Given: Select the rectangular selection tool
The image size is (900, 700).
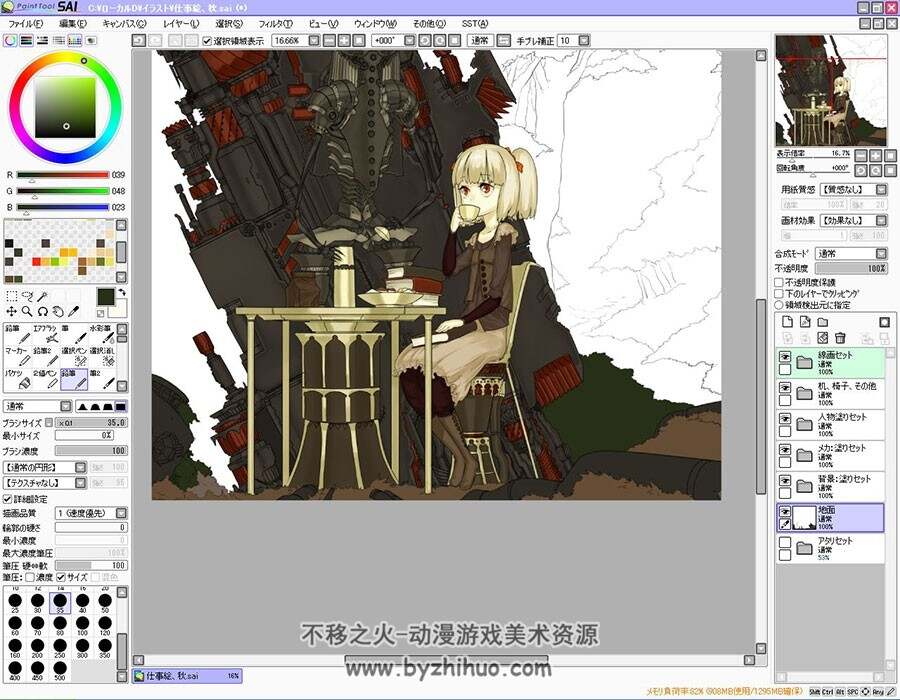Looking at the screenshot, I should (x=11, y=296).
